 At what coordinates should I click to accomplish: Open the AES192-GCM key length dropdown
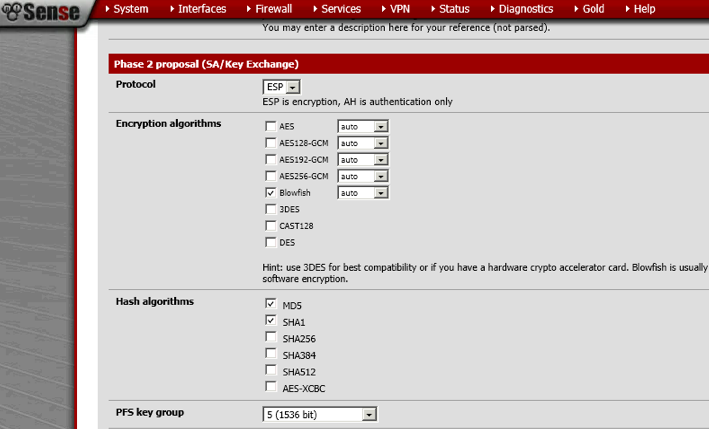(363, 160)
